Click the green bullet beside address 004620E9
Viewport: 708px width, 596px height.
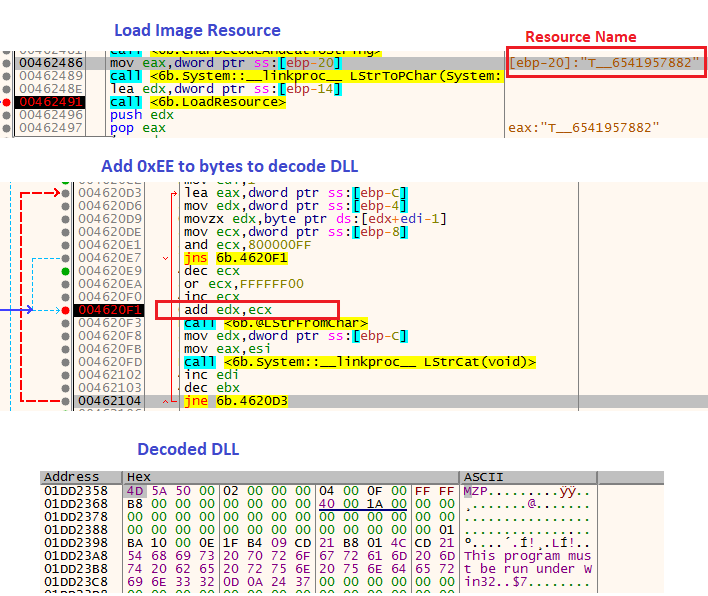[65, 271]
